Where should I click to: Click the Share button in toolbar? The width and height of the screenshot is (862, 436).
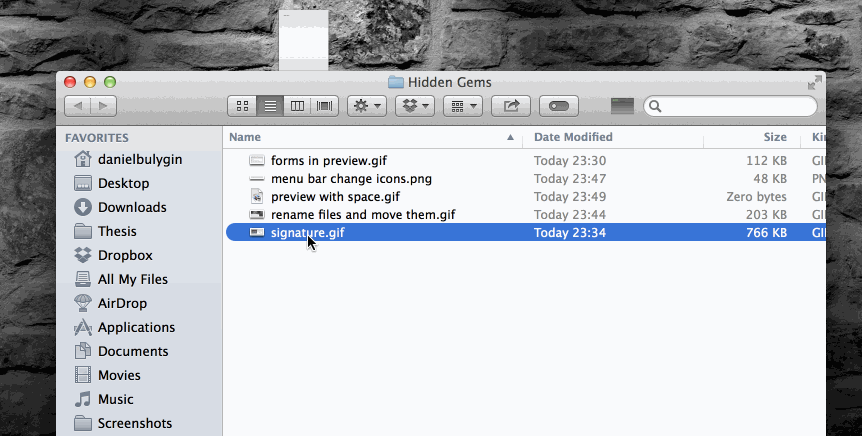512,105
